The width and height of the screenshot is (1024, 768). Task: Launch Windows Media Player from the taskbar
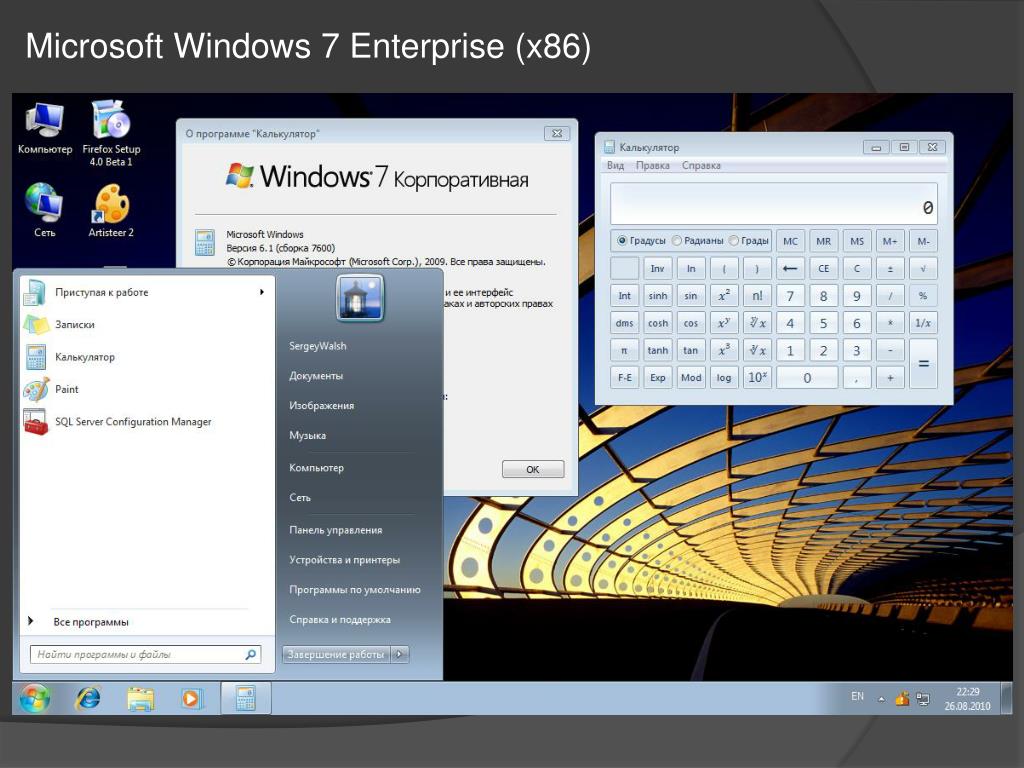click(x=191, y=698)
